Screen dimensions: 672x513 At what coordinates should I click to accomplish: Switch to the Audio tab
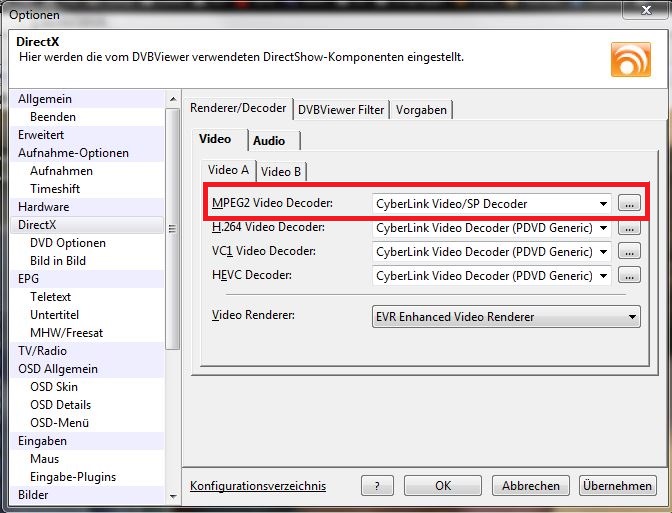pyautogui.click(x=269, y=141)
